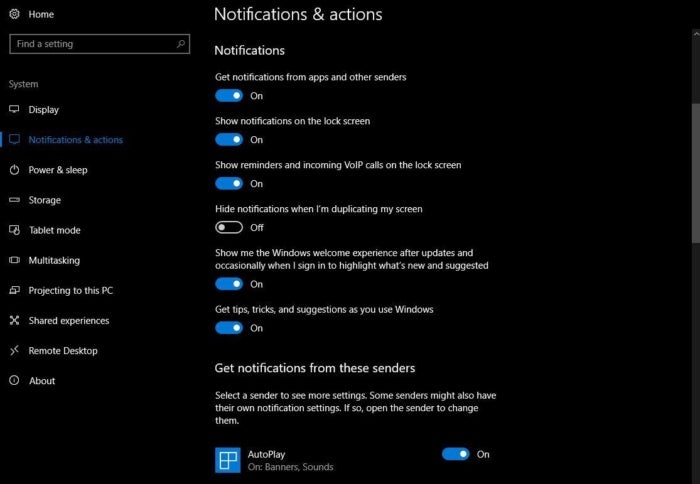This screenshot has width=700, height=484.
Task: Click the 'On: Banners, Sounds' text
Action: 290,467
